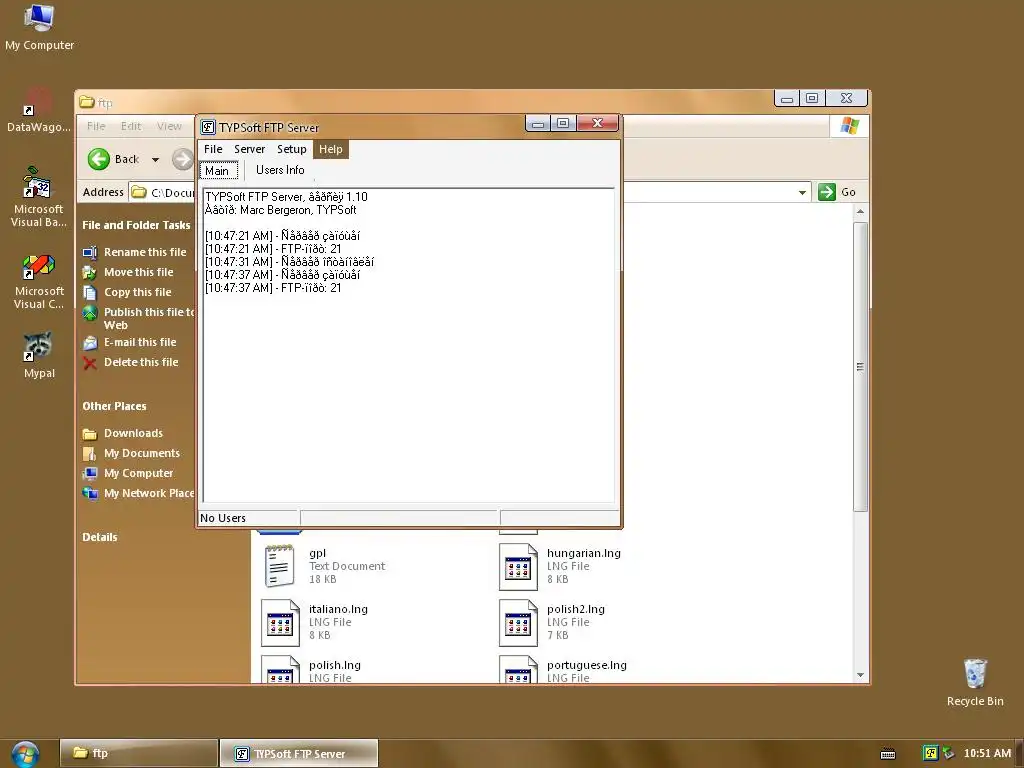Open the Help menu in TYPSoft
This screenshot has width=1024, height=768.
[330, 149]
